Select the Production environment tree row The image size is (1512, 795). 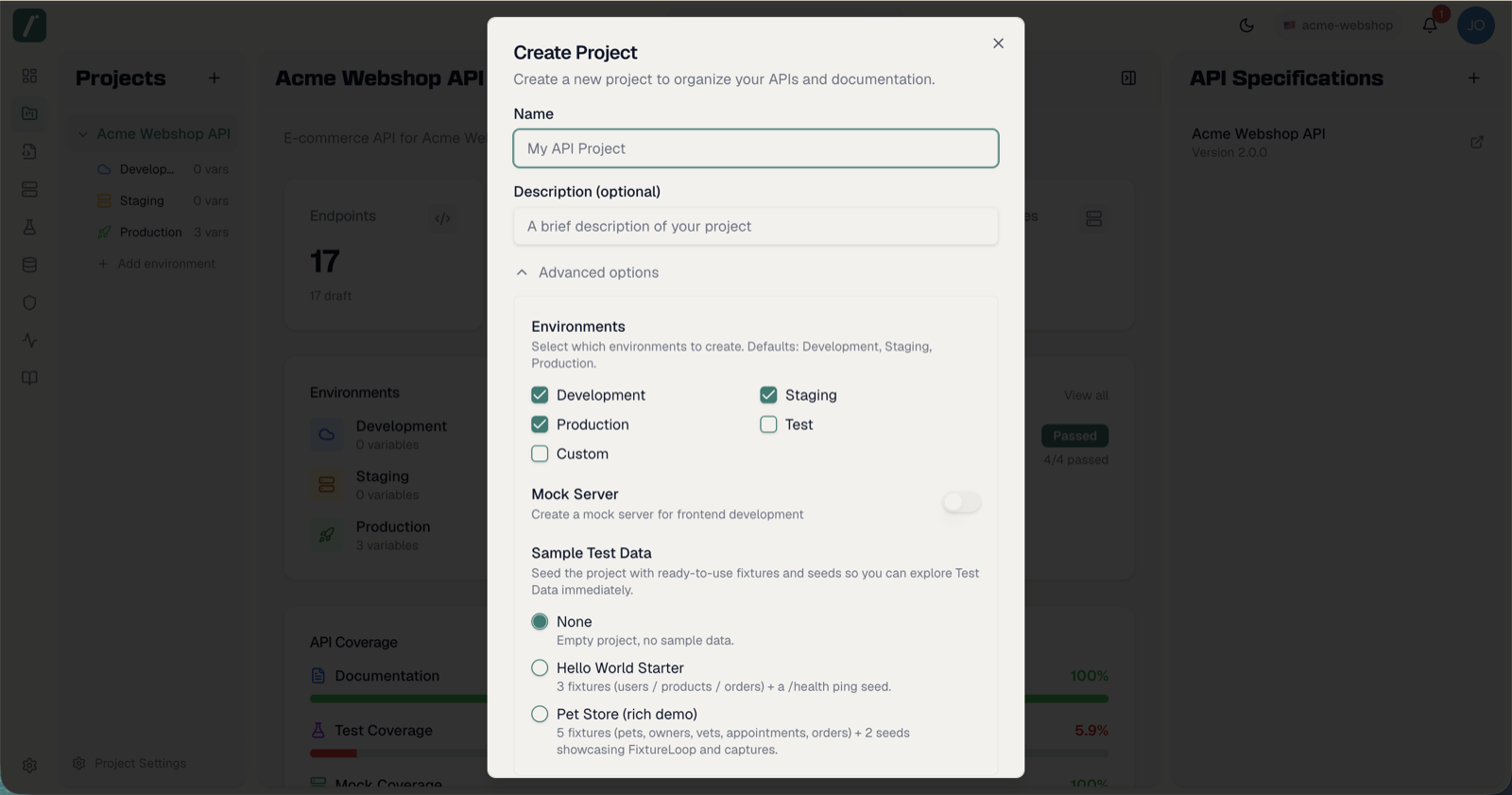point(163,233)
